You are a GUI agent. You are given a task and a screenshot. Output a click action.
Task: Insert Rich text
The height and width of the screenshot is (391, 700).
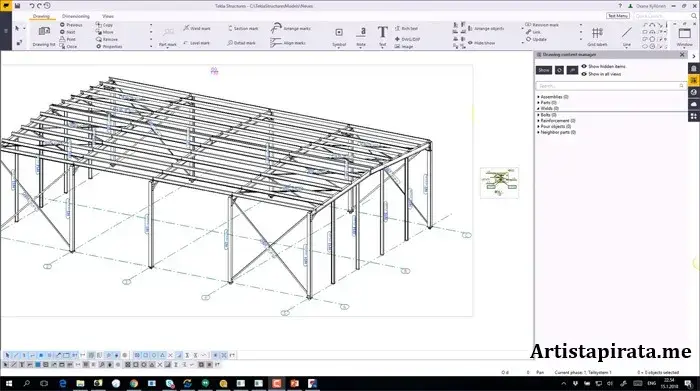[406, 28]
